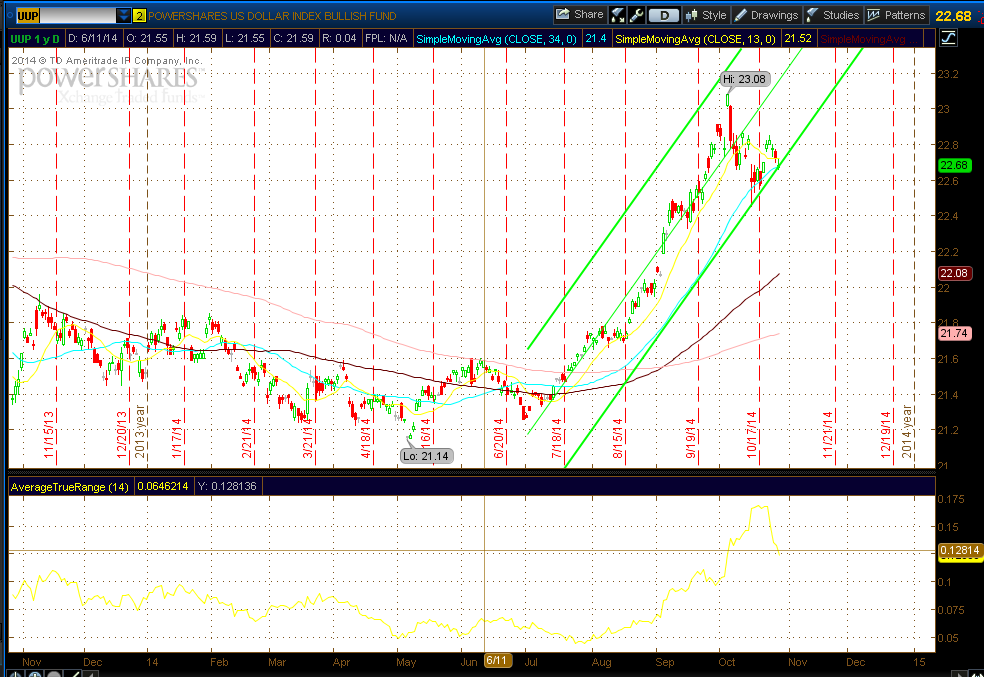Screen dimensions: 984x677
Task: Click the O: 21.55 open value in header
Action: [x=147, y=38]
